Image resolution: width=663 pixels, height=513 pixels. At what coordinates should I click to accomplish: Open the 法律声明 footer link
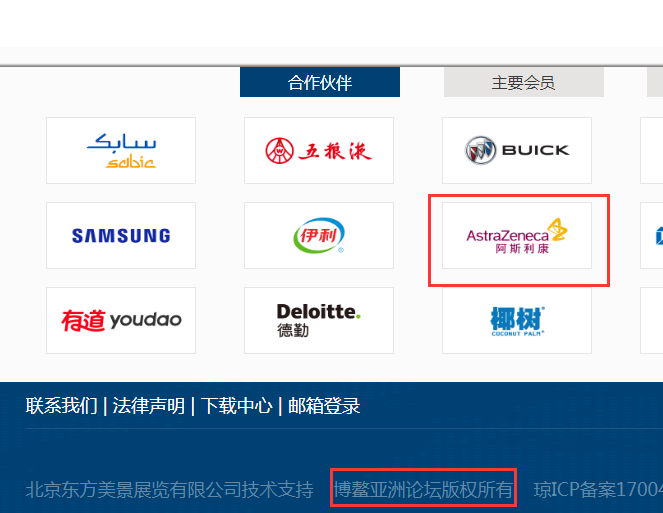coord(148,406)
